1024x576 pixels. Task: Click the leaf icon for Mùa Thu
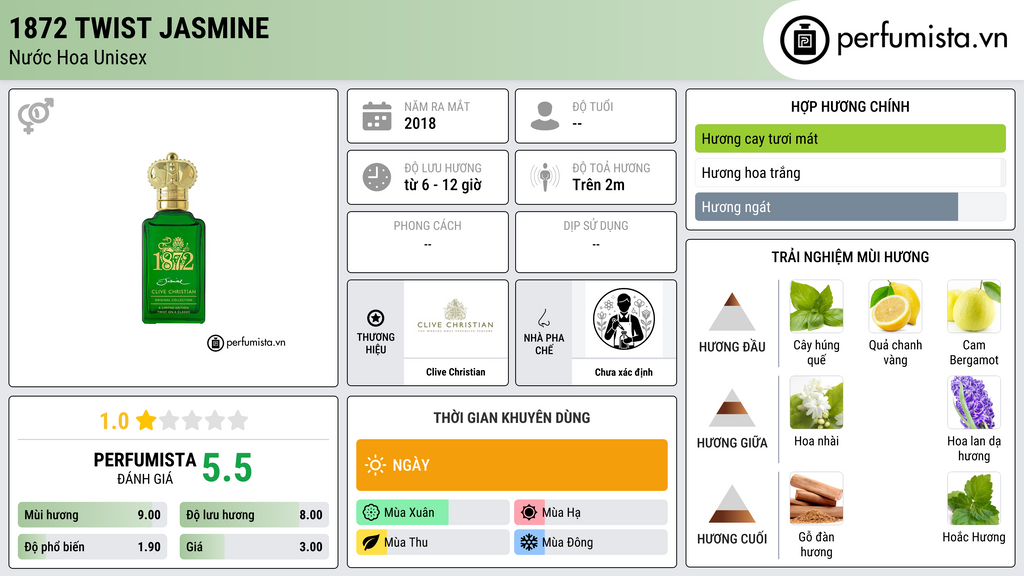pyautogui.click(x=371, y=542)
